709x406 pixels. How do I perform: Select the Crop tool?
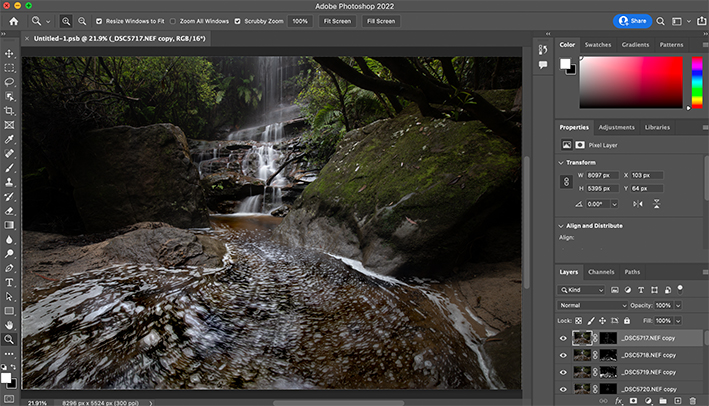[x=9, y=111]
